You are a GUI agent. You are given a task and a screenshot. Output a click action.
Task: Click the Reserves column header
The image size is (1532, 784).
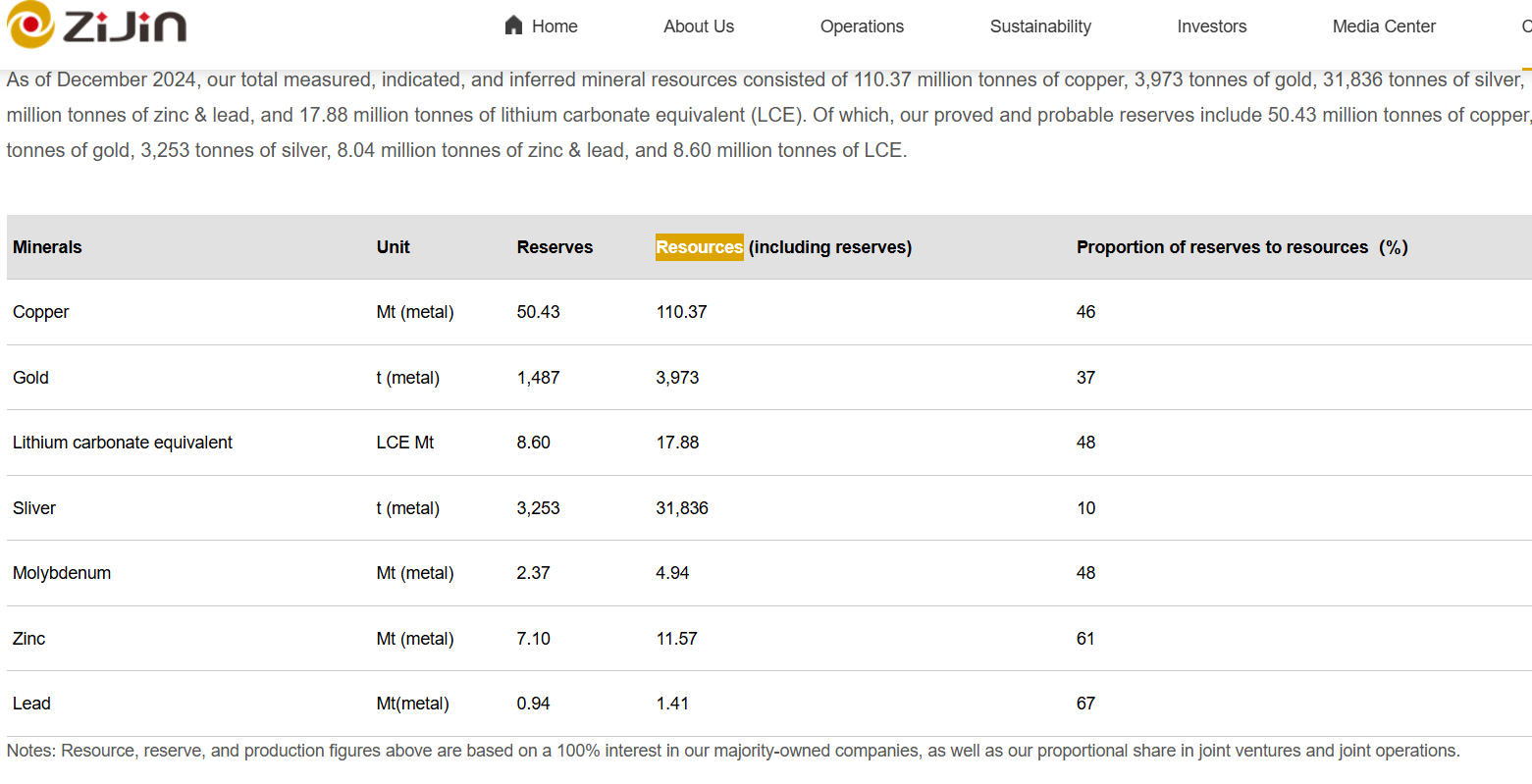(555, 247)
